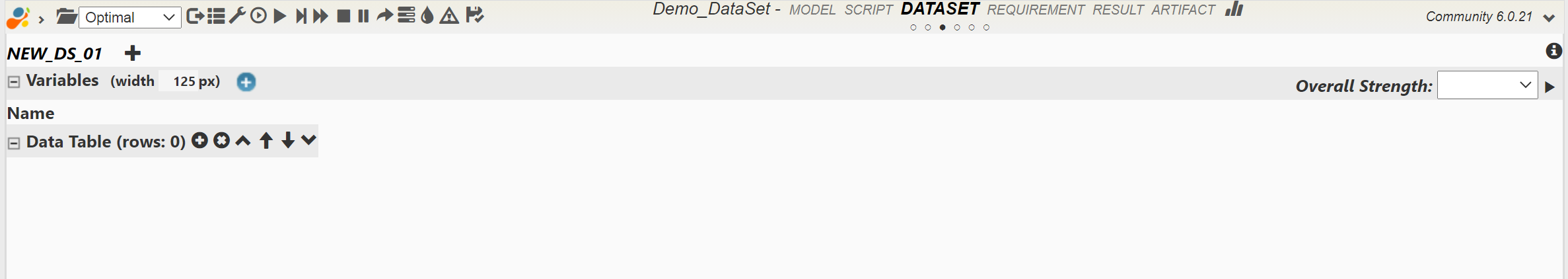Collapse the Data Table section
The image size is (1568, 279).
(x=14, y=143)
